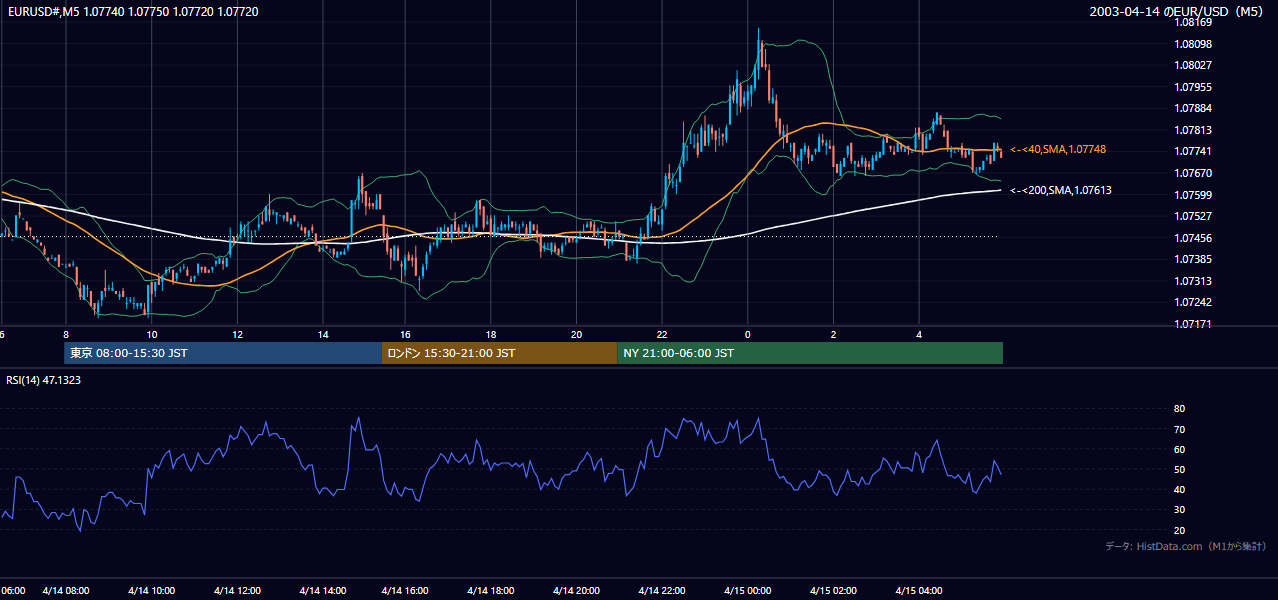Image resolution: width=1278 pixels, height=600 pixels.
Task: Click hour label 12 under the price chart
Action: (x=236, y=334)
